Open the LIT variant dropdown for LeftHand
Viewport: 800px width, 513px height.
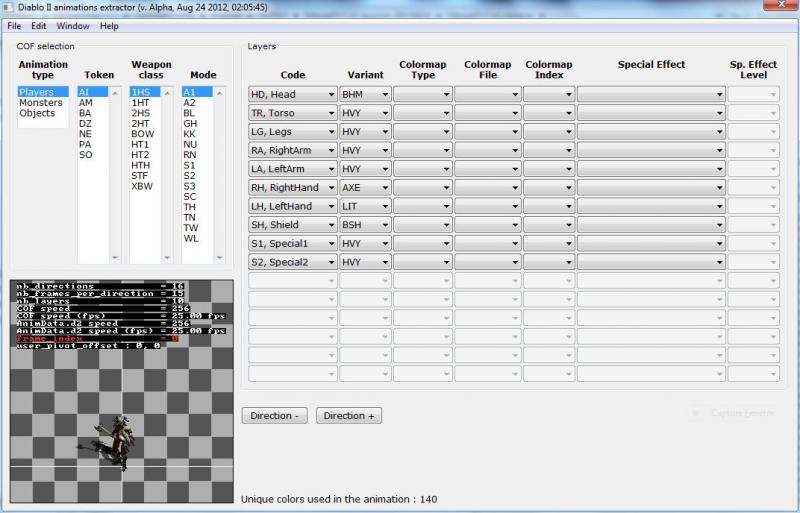pyautogui.click(x=365, y=206)
